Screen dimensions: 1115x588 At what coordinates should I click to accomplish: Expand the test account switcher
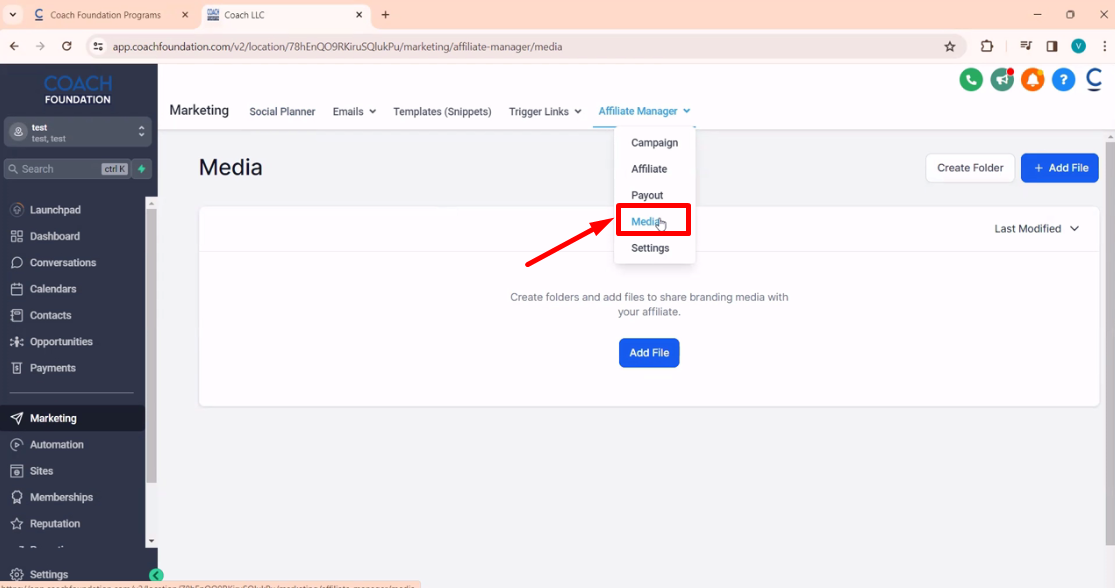[78, 132]
